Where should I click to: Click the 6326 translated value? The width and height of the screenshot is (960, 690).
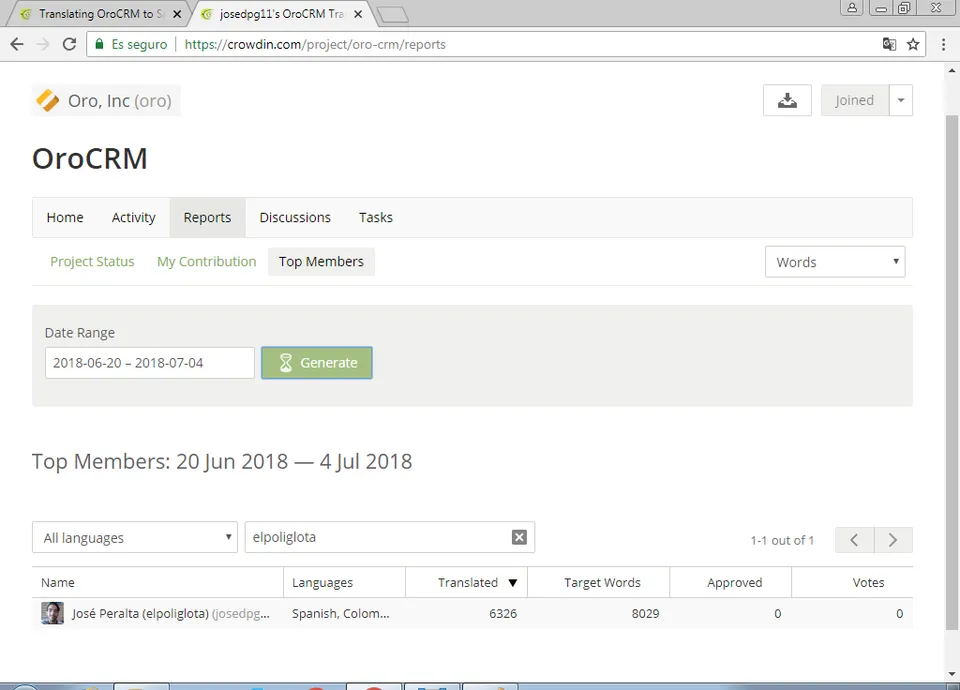click(x=503, y=613)
